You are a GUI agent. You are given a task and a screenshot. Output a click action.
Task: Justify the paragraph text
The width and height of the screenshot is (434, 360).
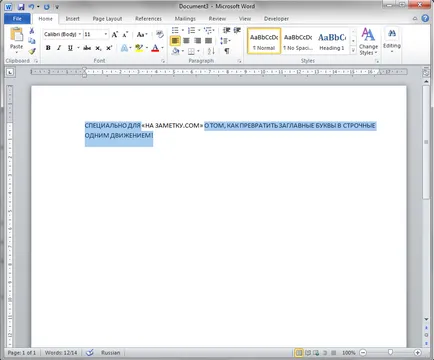coord(208,41)
